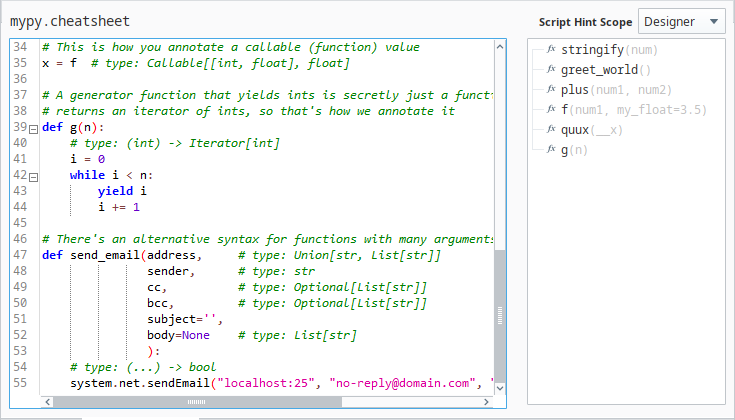Click the fx icon beside plus
Viewport: 735px width, 420px height.
click(551, 89)
